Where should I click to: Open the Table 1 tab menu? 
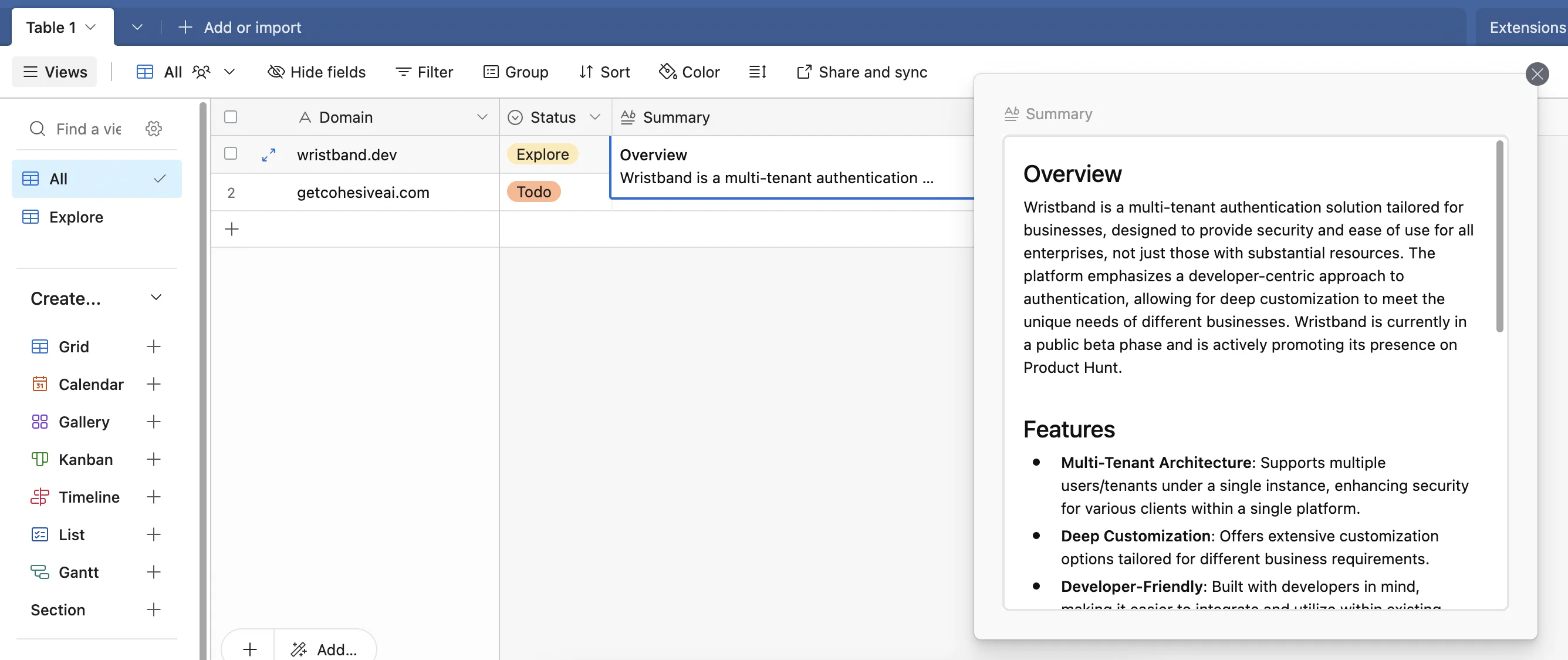point(91,28)
